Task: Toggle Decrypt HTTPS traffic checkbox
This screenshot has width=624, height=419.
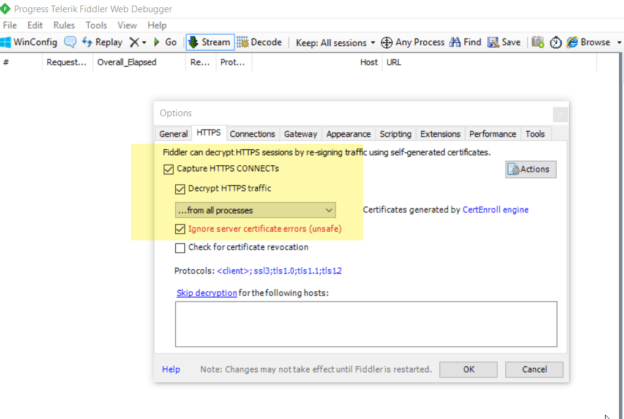Action: pos(180,189)
